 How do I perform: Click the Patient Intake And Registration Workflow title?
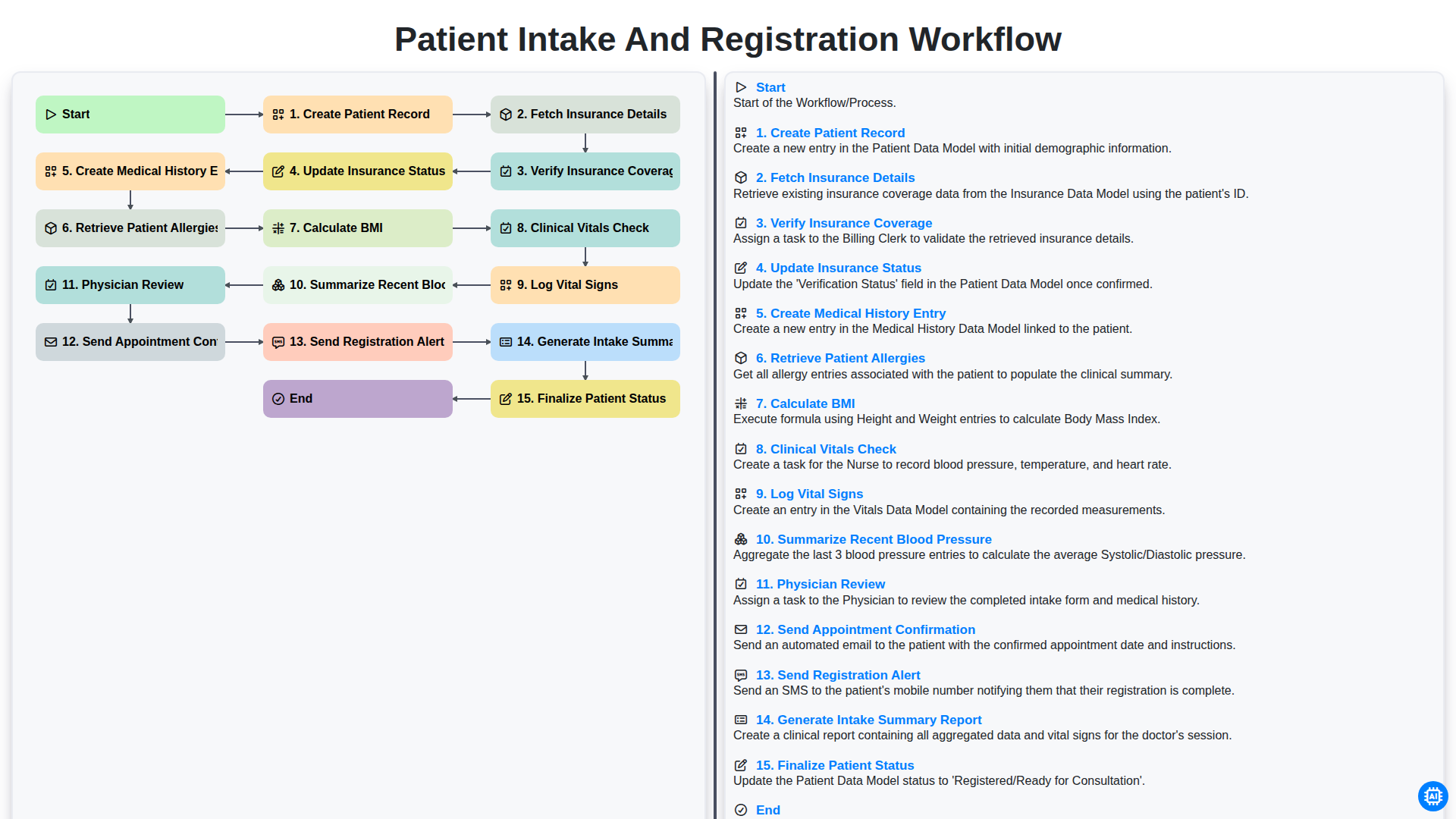(728, 39)
